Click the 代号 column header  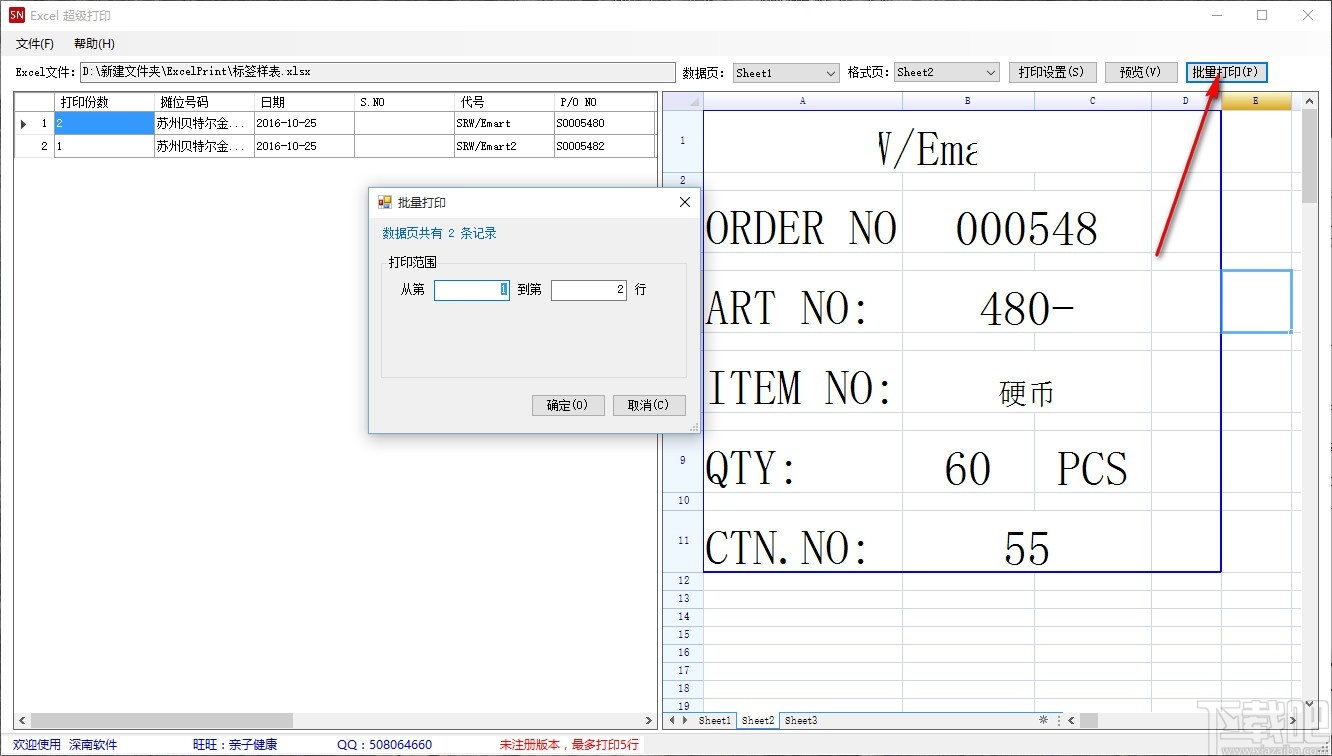tap(504, 102)
